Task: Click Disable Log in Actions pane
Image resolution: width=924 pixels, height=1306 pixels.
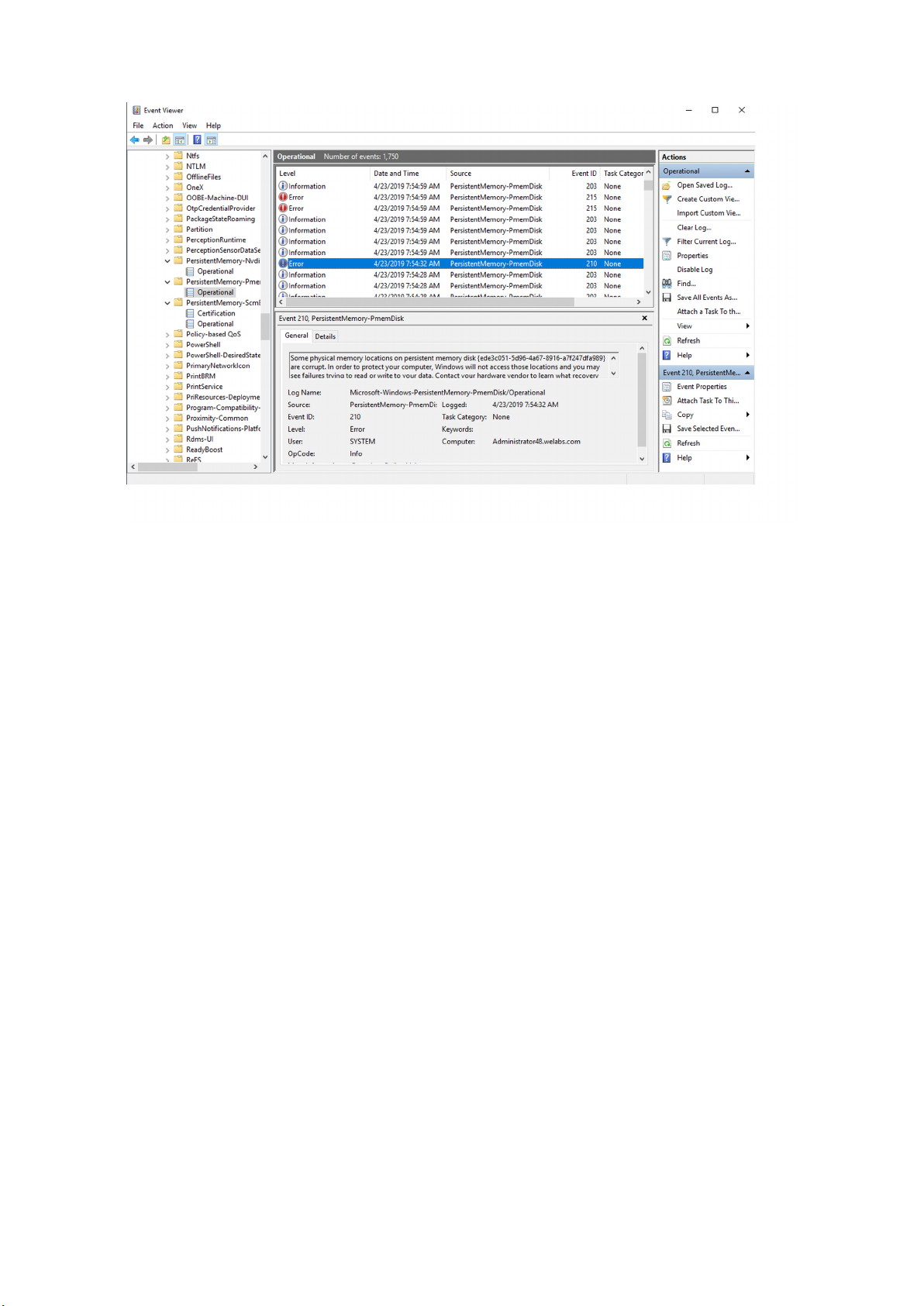Action: 695,270
